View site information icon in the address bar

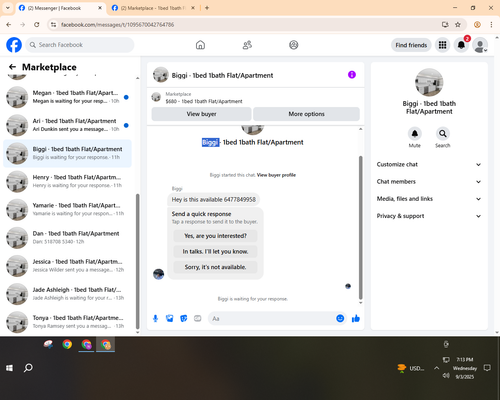point(53,25)
